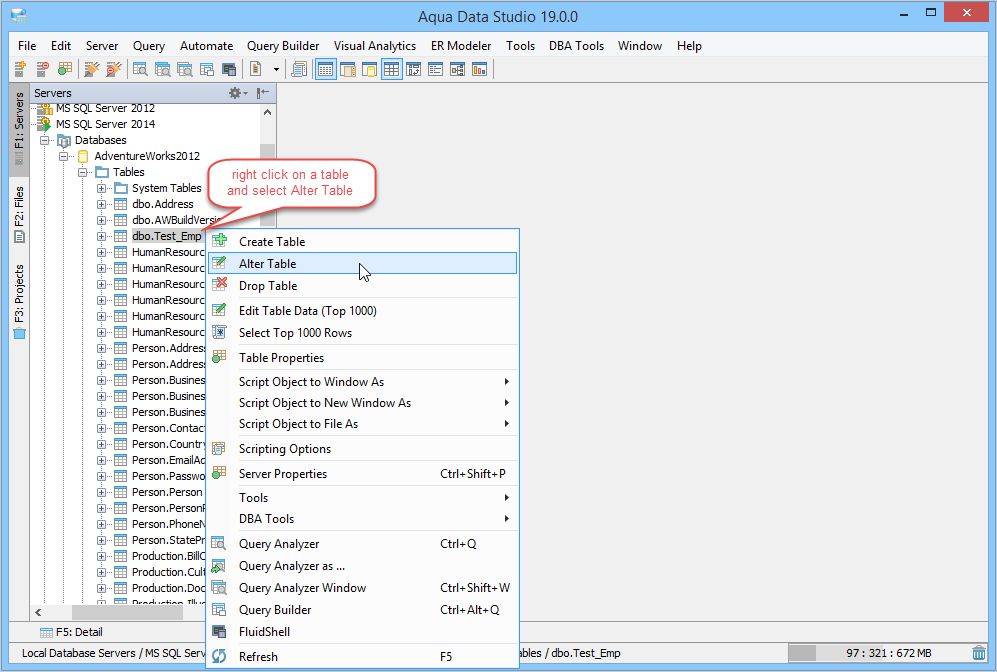This screenshot has width=997, height=672.
Task: Select Edit Table Data (Top 1000)
Action: (x=363, y=310)
